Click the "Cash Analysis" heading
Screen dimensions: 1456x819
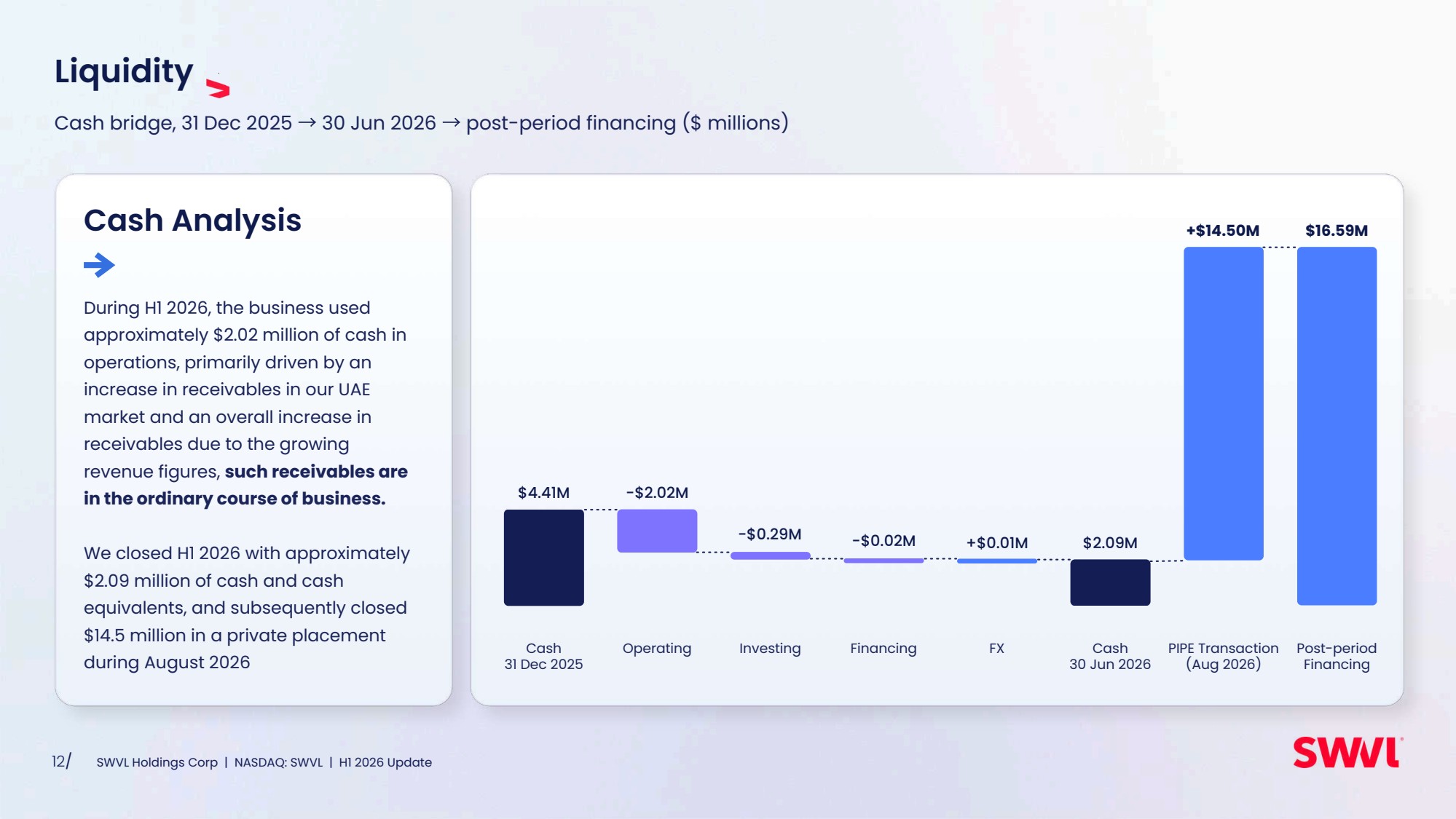[x=192, y=220]
